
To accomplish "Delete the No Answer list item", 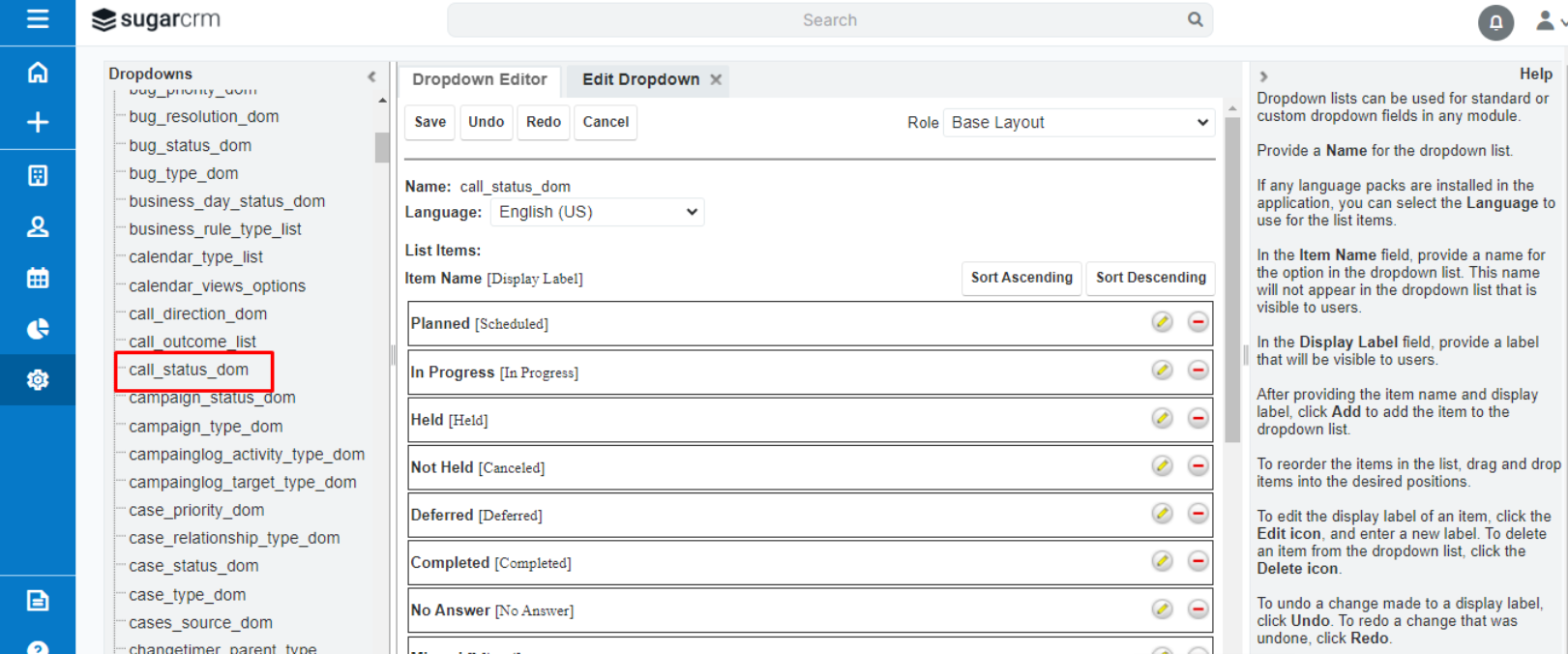I will 1198,609.
